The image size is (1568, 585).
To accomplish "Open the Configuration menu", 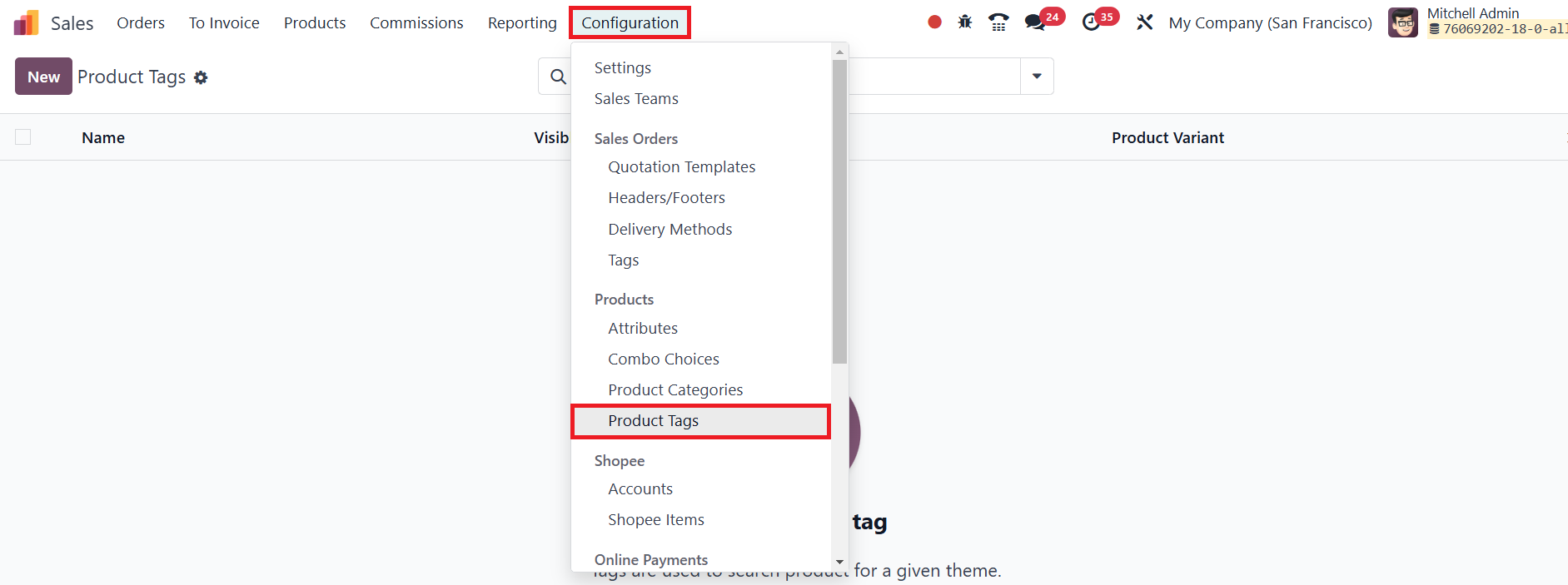I will 630,22.
